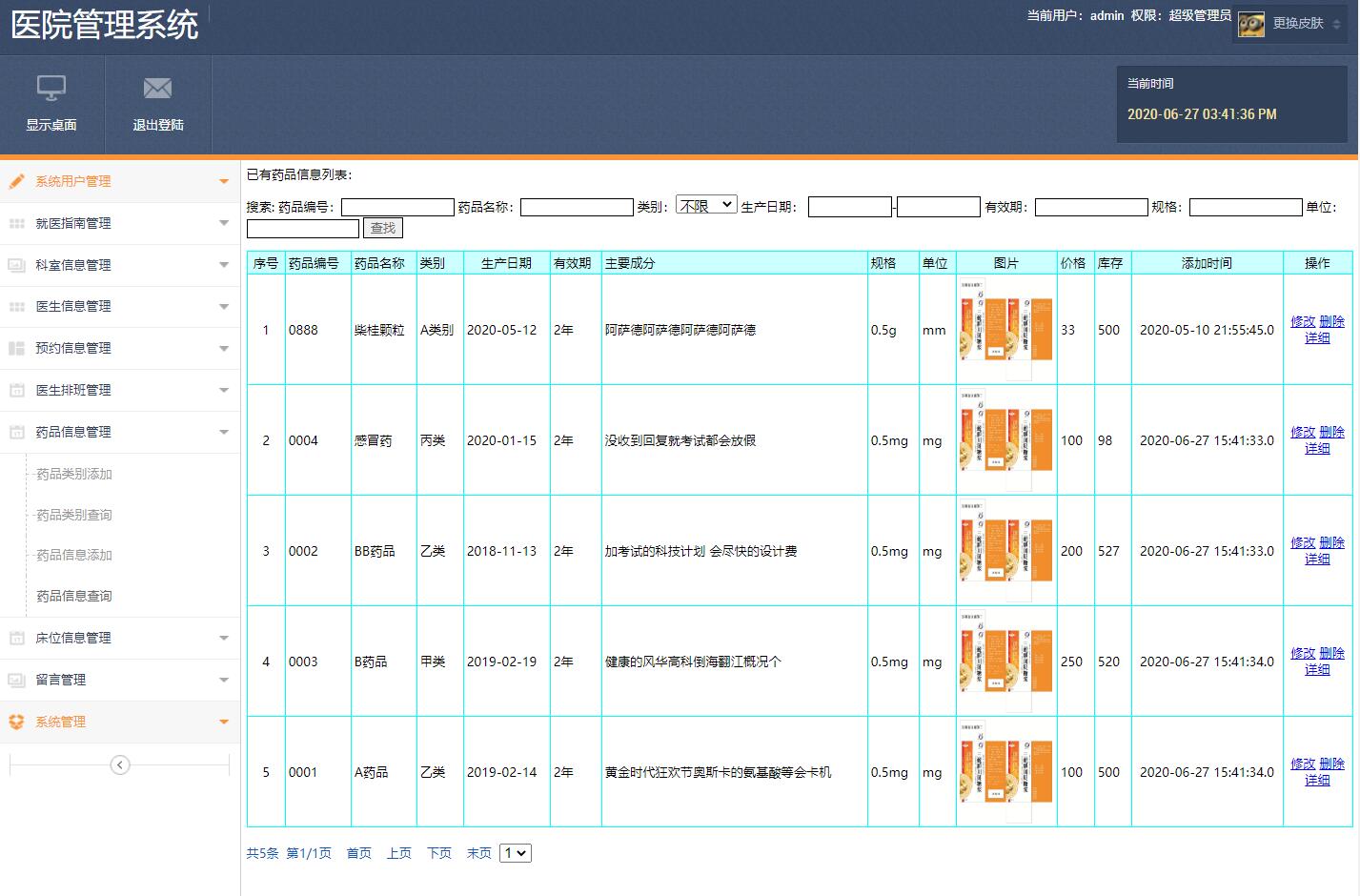
Task: Click the 退出登陆 logout envelope icon
Action: pyautogui.click(x=156, y=88)
